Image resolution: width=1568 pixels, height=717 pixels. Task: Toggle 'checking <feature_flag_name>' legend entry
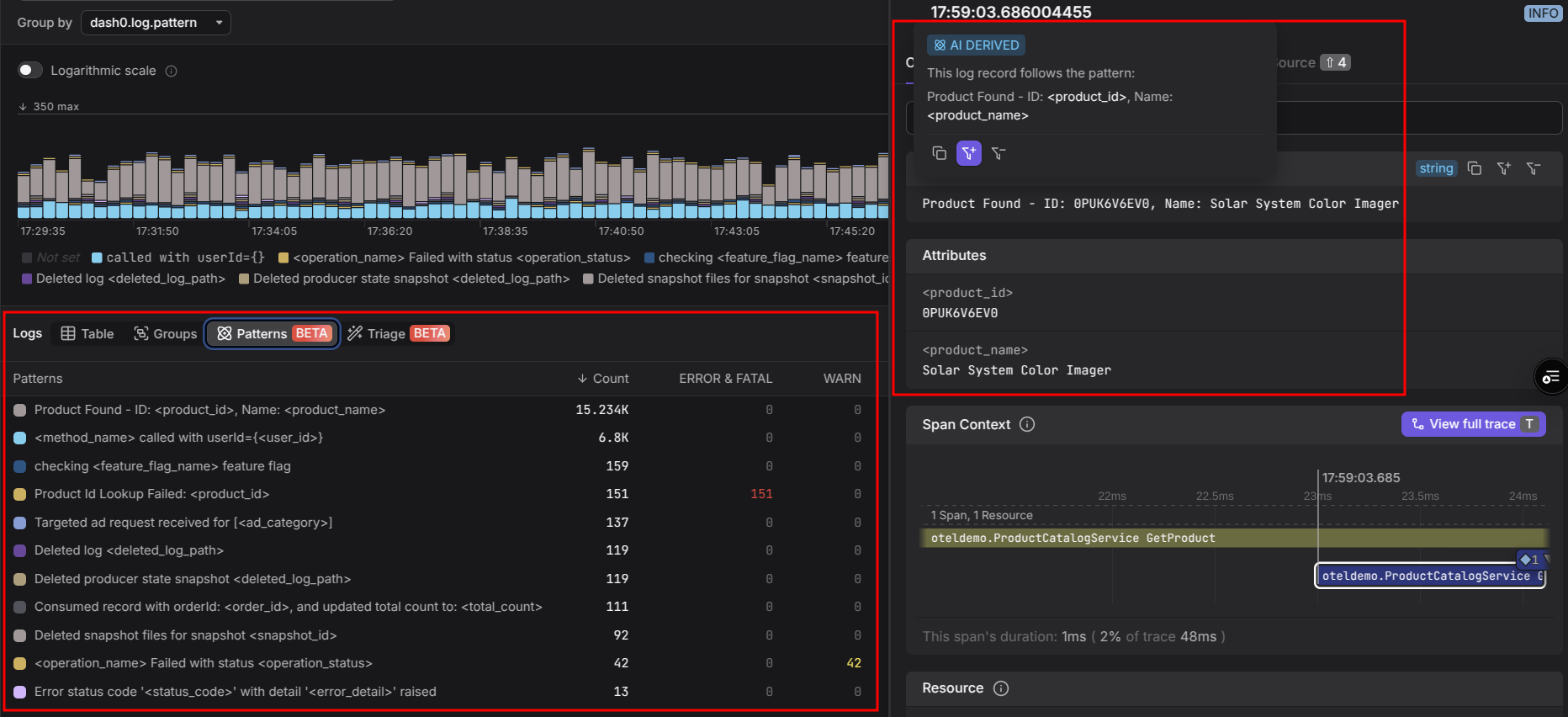click(x=766, y=258)
